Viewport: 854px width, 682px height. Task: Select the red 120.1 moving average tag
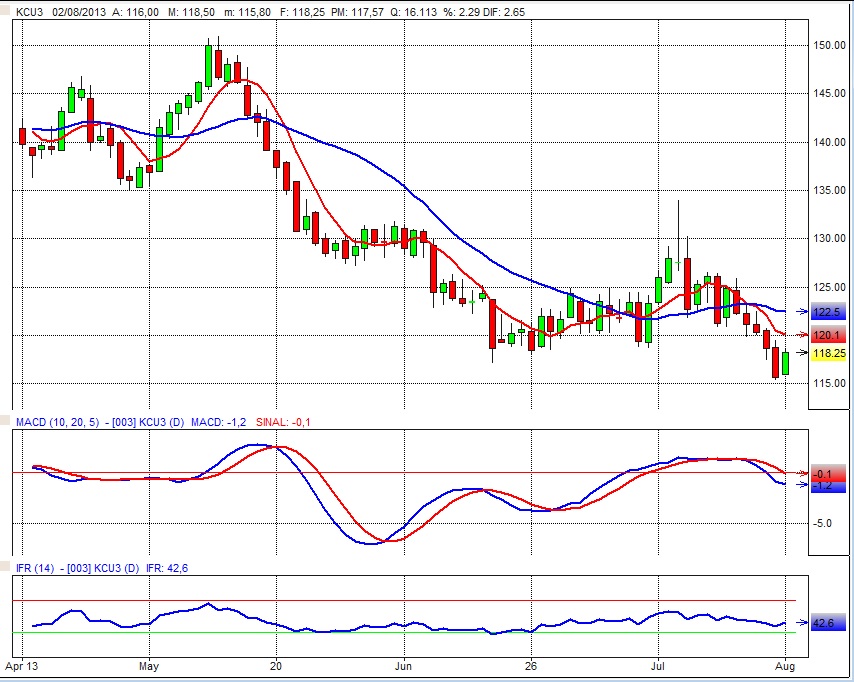(x=829, y=335)
